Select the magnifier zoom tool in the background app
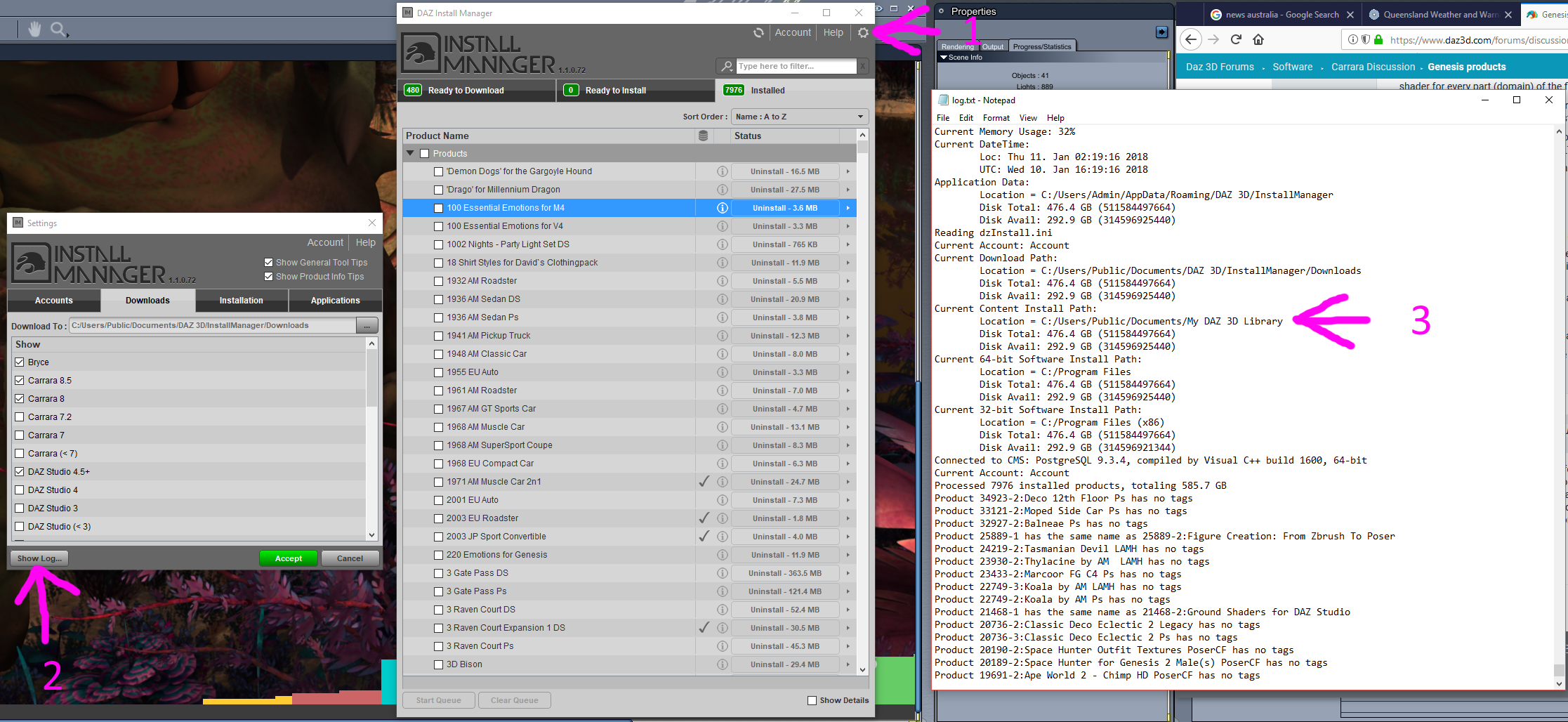 (59, 29)
